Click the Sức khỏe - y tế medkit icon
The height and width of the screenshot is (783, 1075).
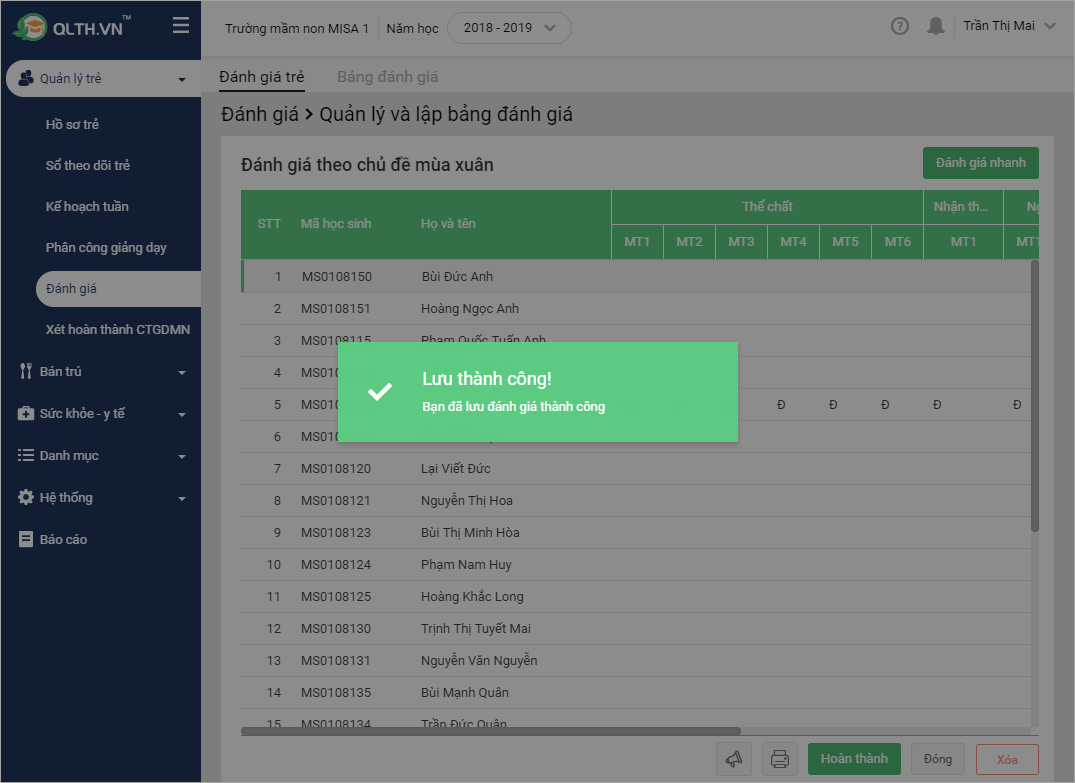point(25,413)
